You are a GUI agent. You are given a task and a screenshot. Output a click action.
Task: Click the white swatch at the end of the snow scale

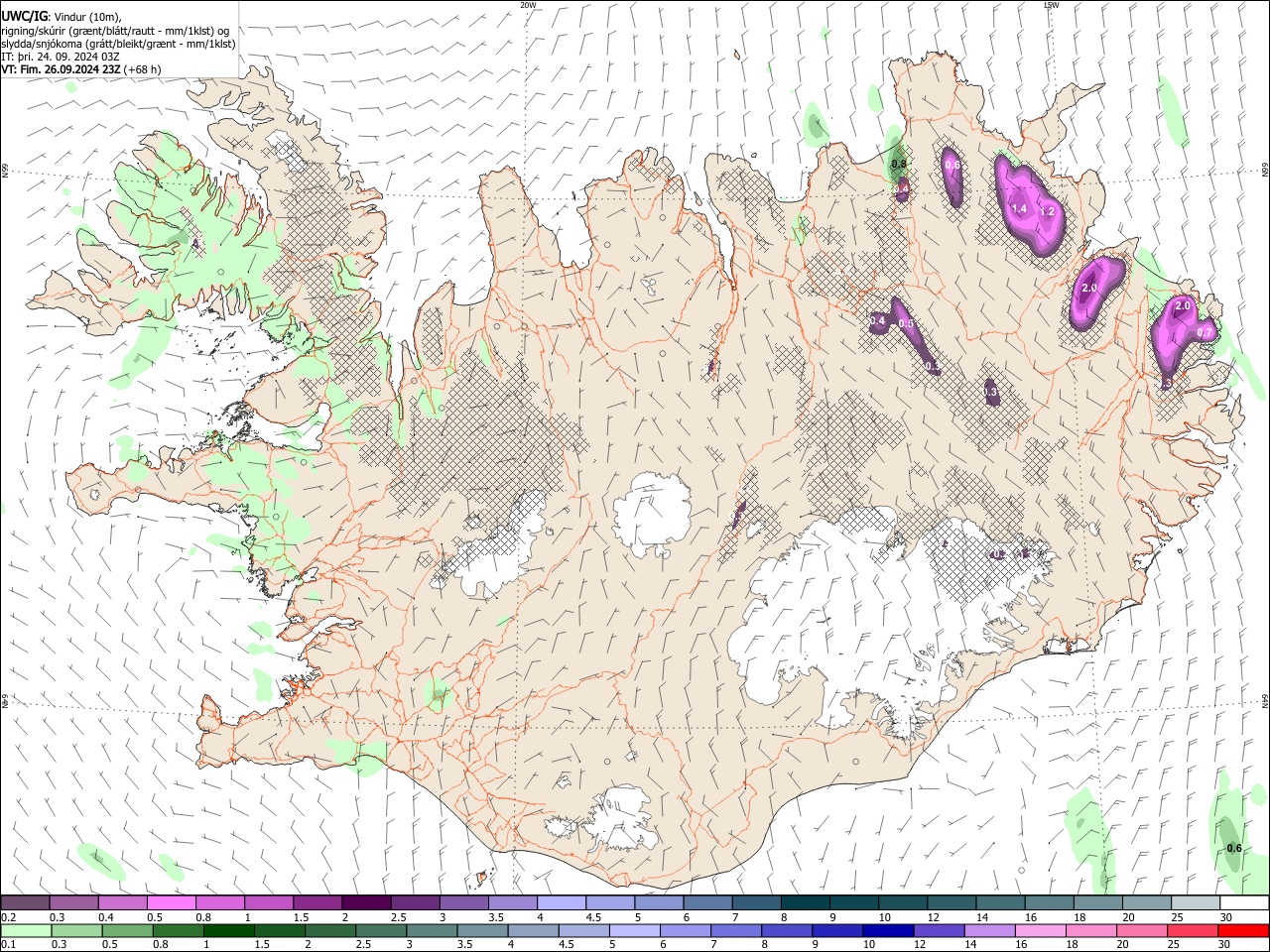(x=1244, y=902)
